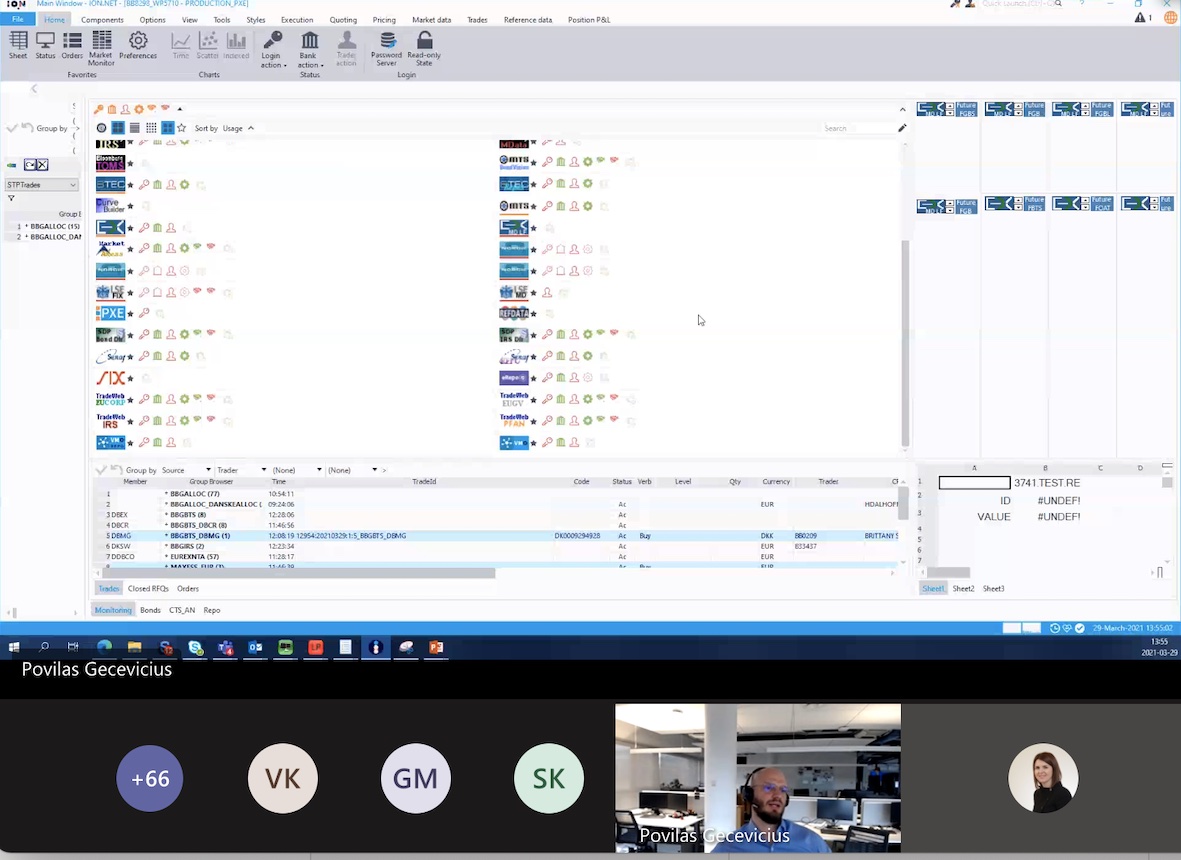Switch to the Sheet2 tab
The image size is (1181, 860).
963,589
